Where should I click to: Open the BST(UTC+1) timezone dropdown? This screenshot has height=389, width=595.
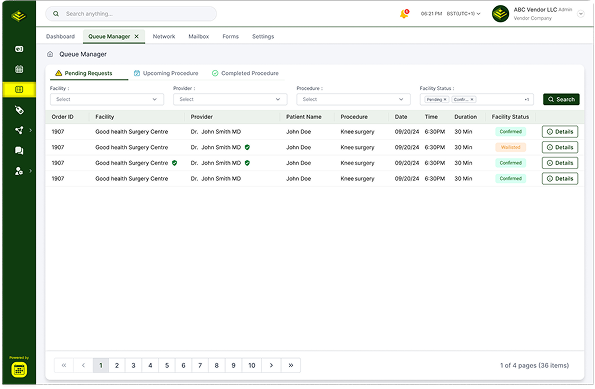click(463, 14)
